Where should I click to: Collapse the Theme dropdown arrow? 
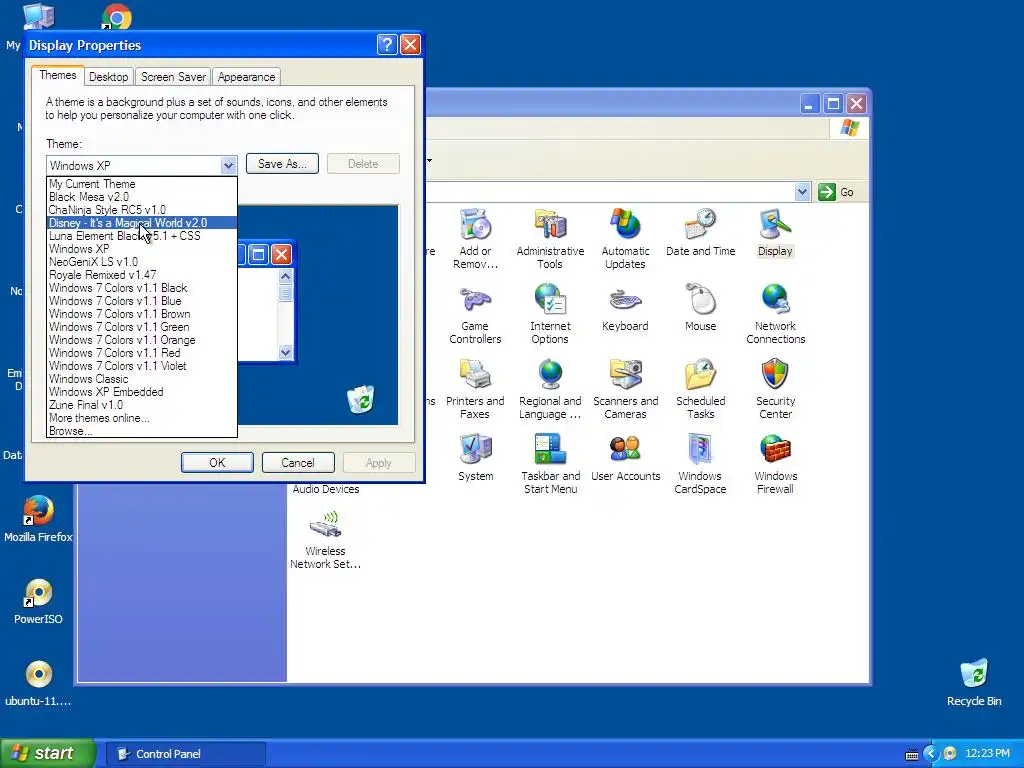(x=228, y=165)
